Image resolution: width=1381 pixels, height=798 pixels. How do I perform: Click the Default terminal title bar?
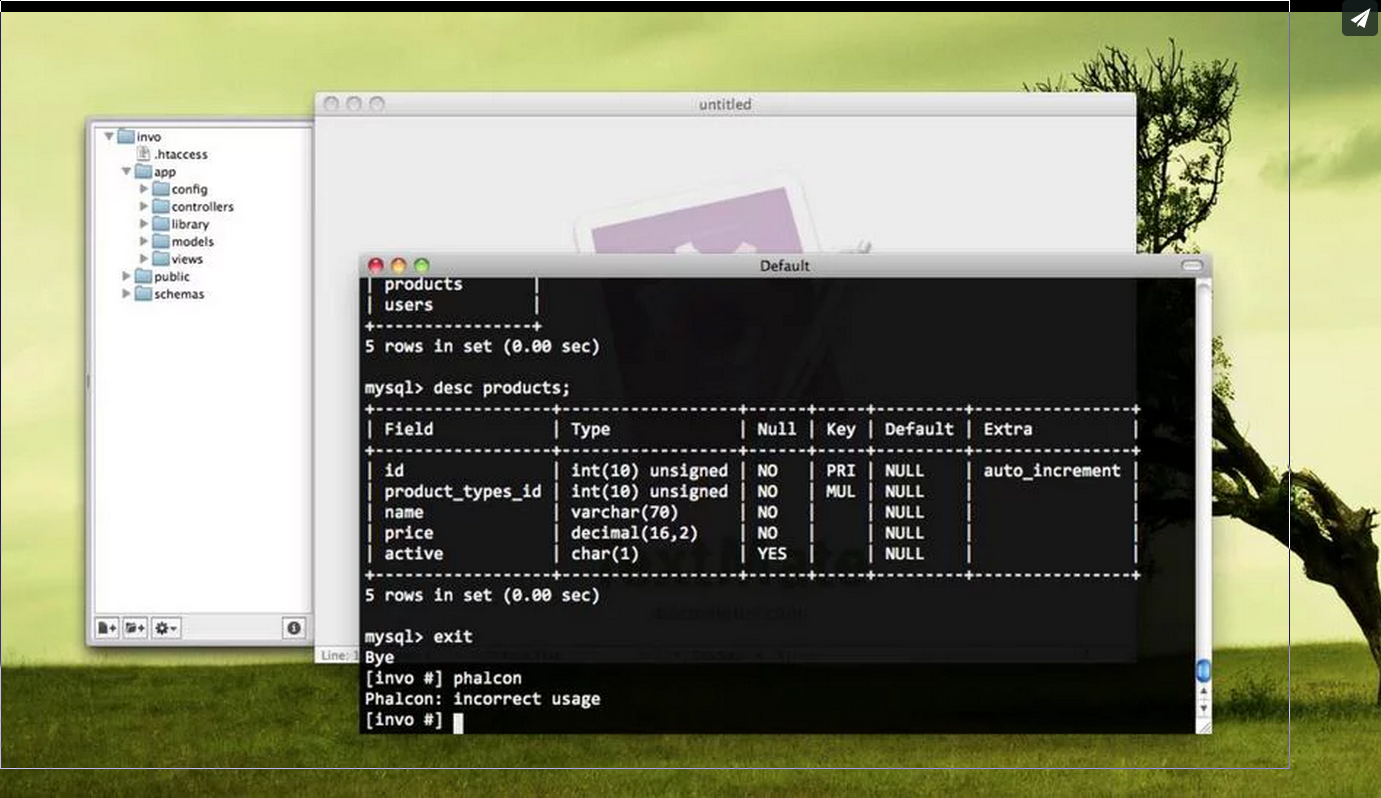pos(783,266)
